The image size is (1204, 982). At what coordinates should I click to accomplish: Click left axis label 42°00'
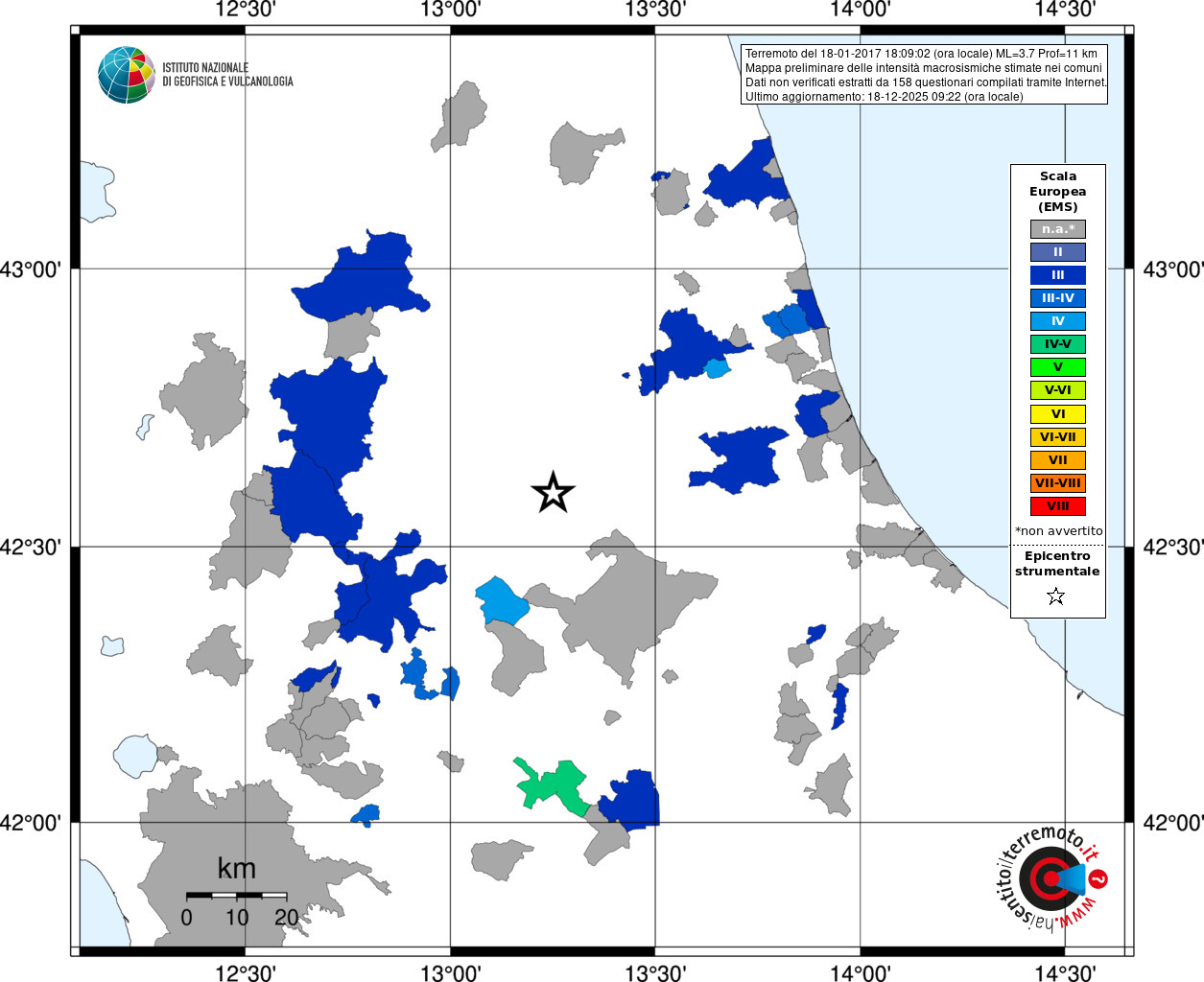pyautogui.click(x=31, y=823)
